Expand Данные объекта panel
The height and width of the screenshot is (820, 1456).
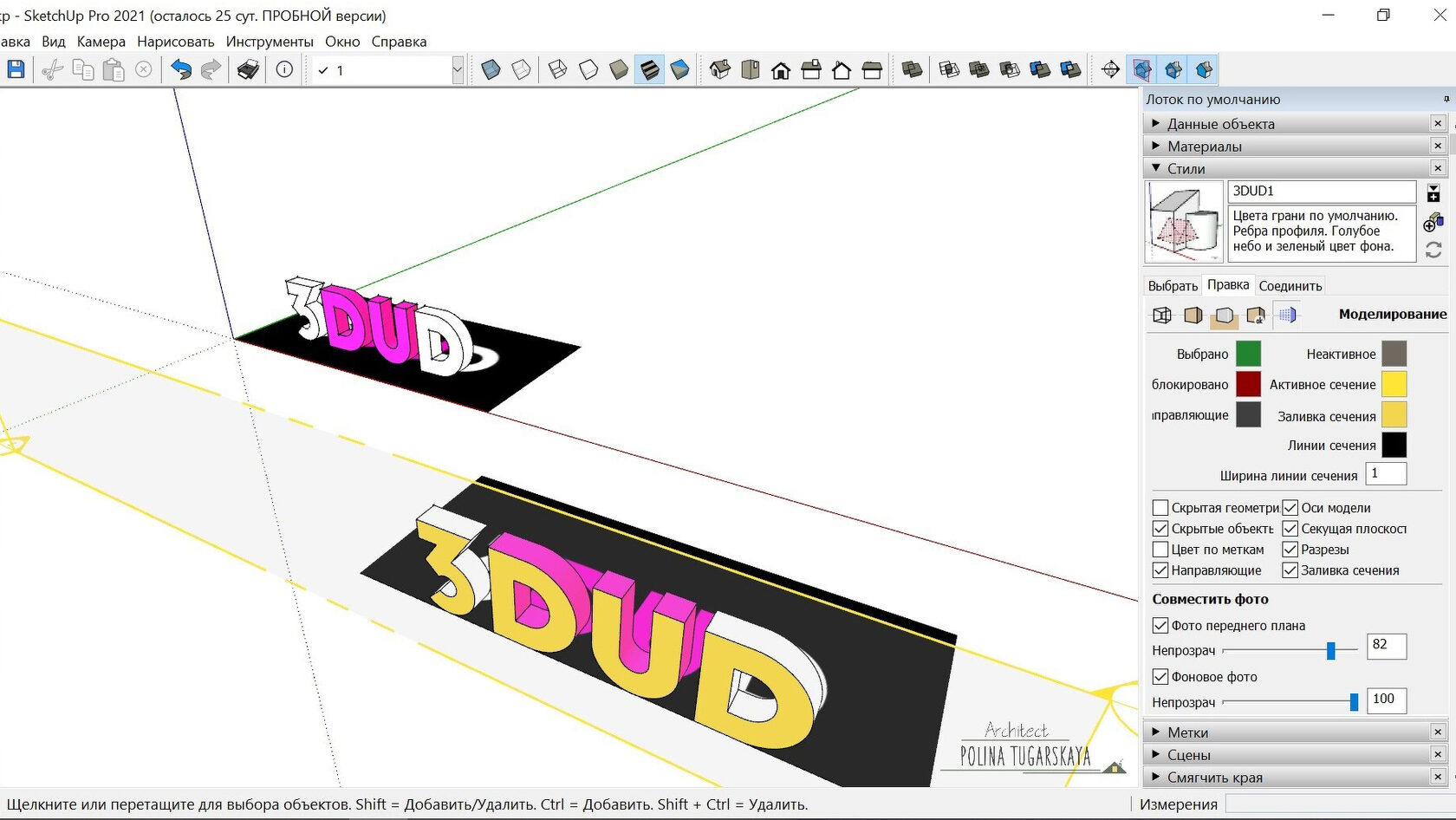coord(1295,124)
